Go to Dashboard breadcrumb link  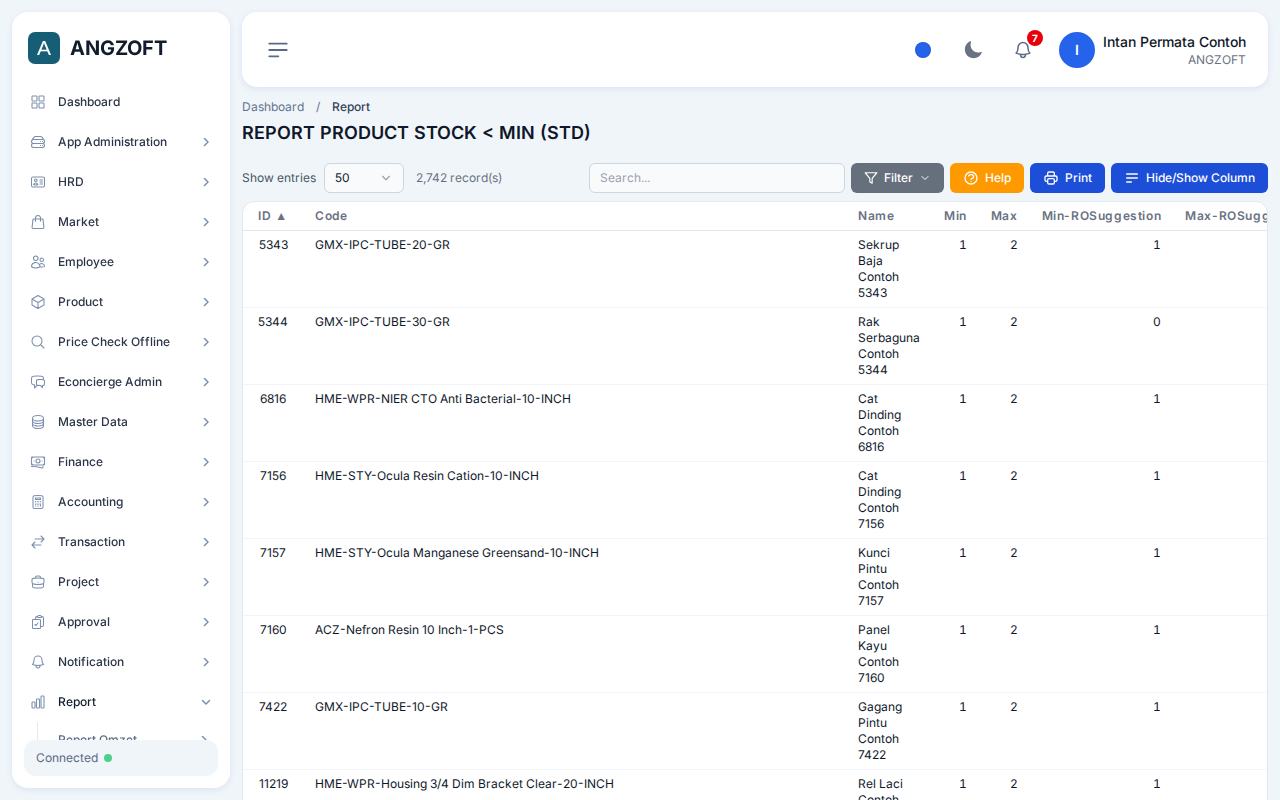coord(273,107)
